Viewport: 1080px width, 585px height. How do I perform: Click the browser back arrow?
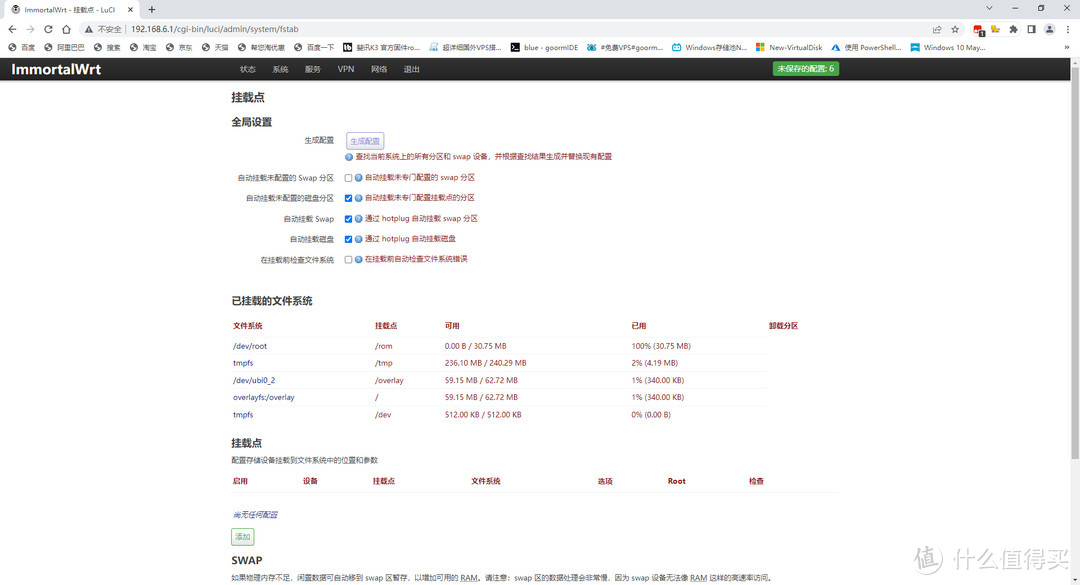(x=13, y=29)
